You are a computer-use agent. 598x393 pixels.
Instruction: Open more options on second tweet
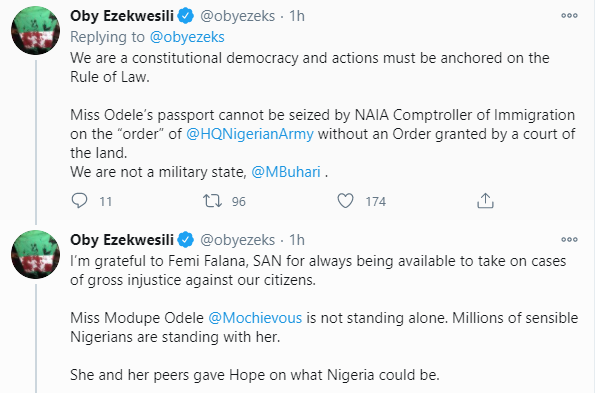[569, 240]
